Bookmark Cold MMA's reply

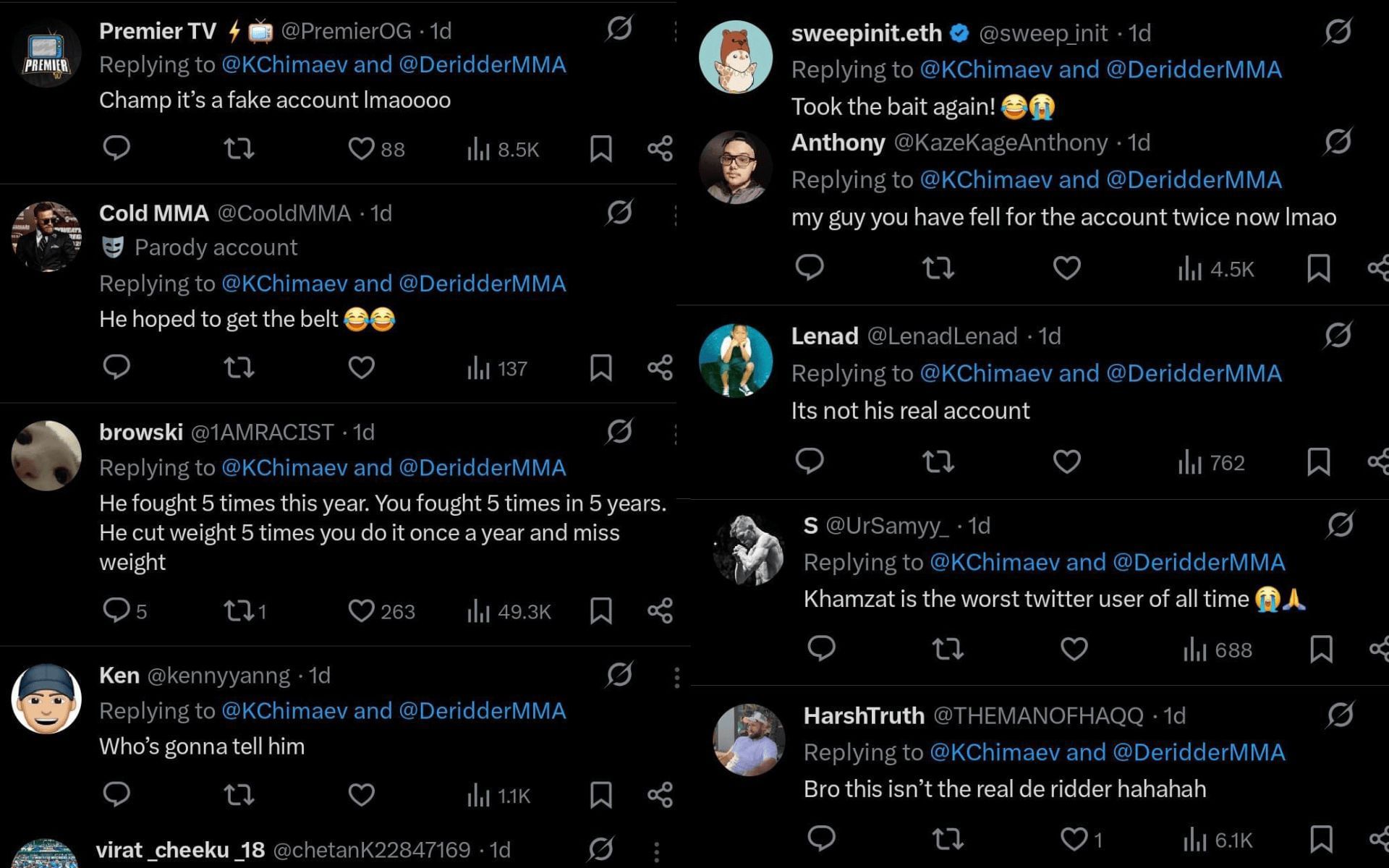pyautogui.click(x=600, y=367)
